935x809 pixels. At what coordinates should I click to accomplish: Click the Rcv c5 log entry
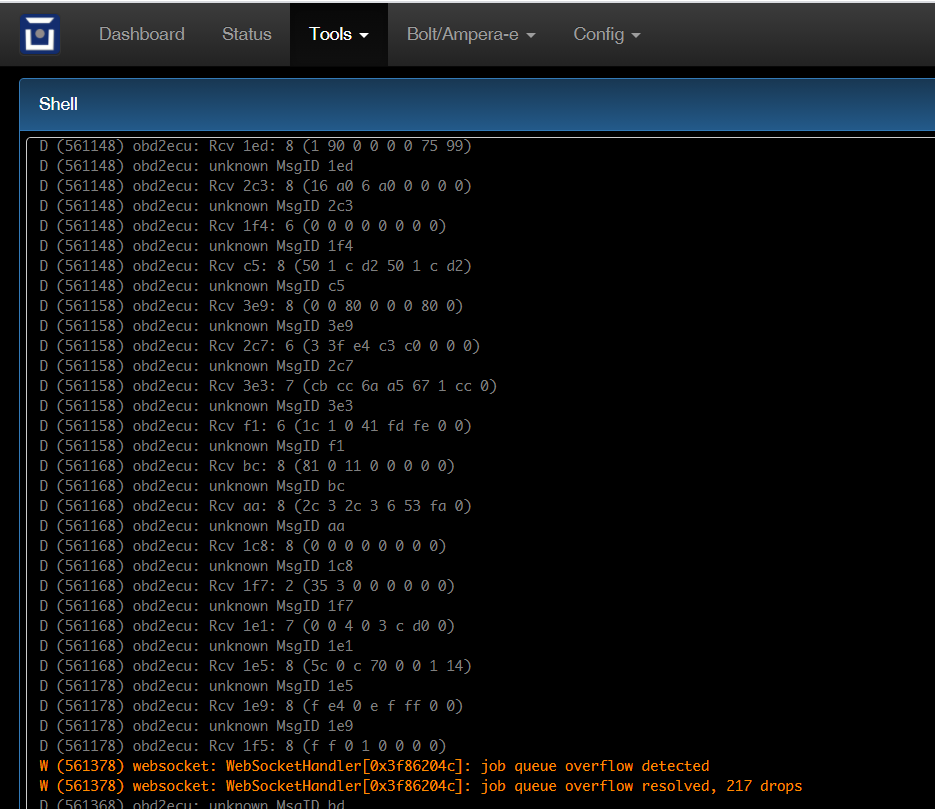point(255,266)
